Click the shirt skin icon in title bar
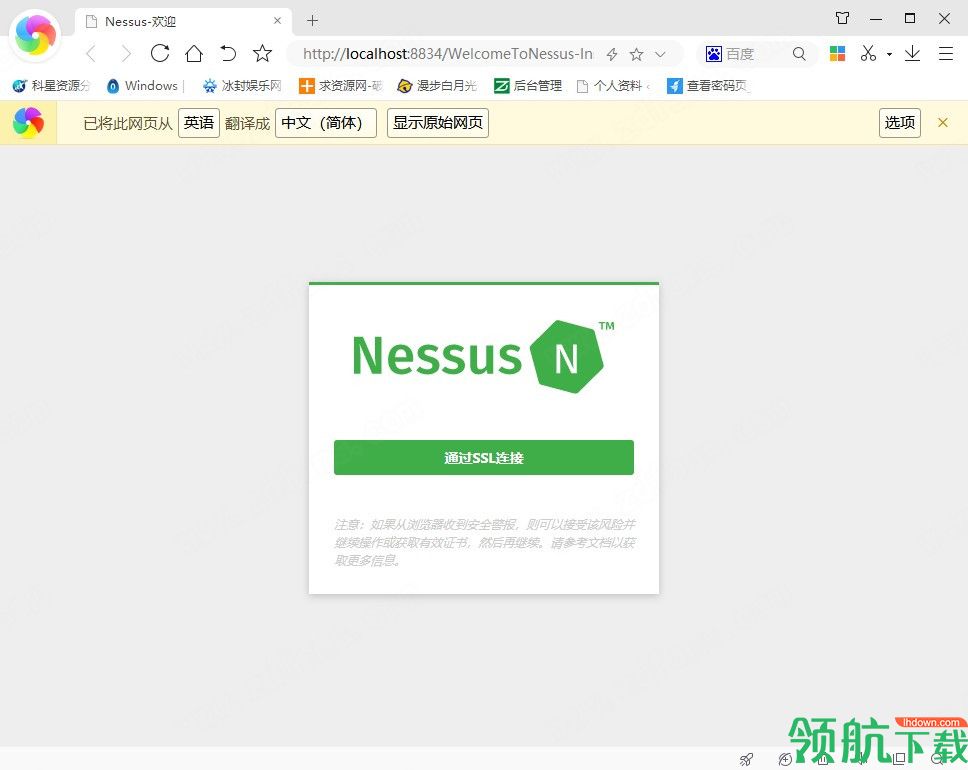This screenshot has height=770, width=968. [x=842, y=18]
